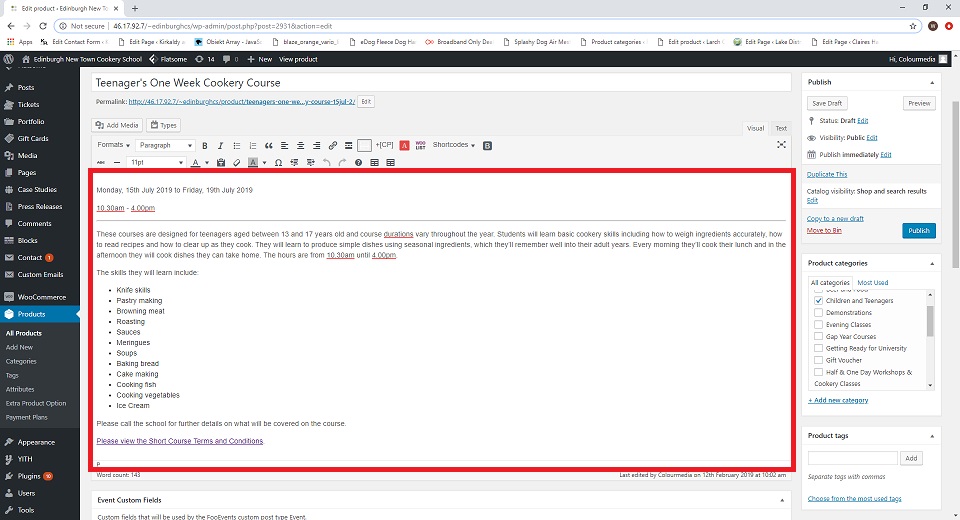Switch to the Text editor tab
The image size is (960, 520).
pos(781,128)
